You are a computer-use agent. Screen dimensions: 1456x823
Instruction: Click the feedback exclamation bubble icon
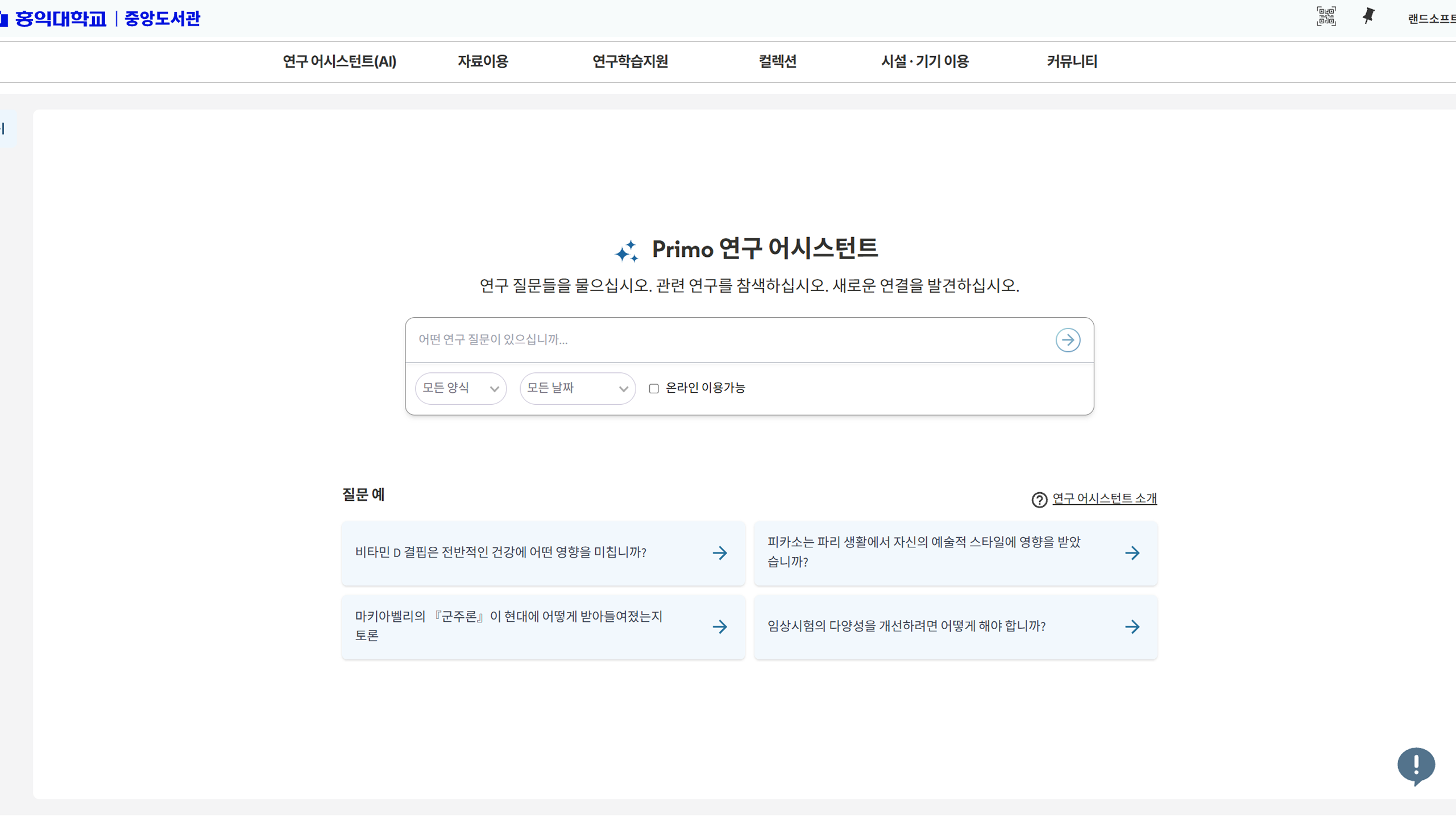1416,766
